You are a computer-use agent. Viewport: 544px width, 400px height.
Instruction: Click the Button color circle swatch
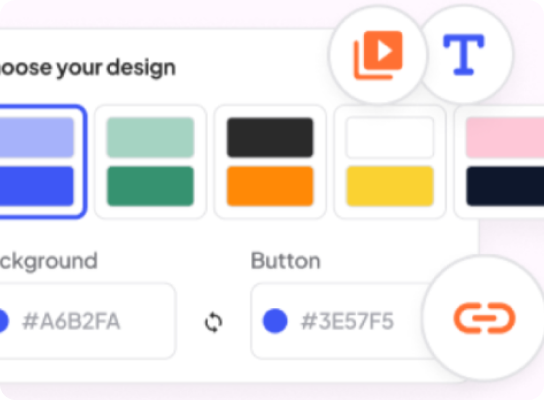point(275,321)
